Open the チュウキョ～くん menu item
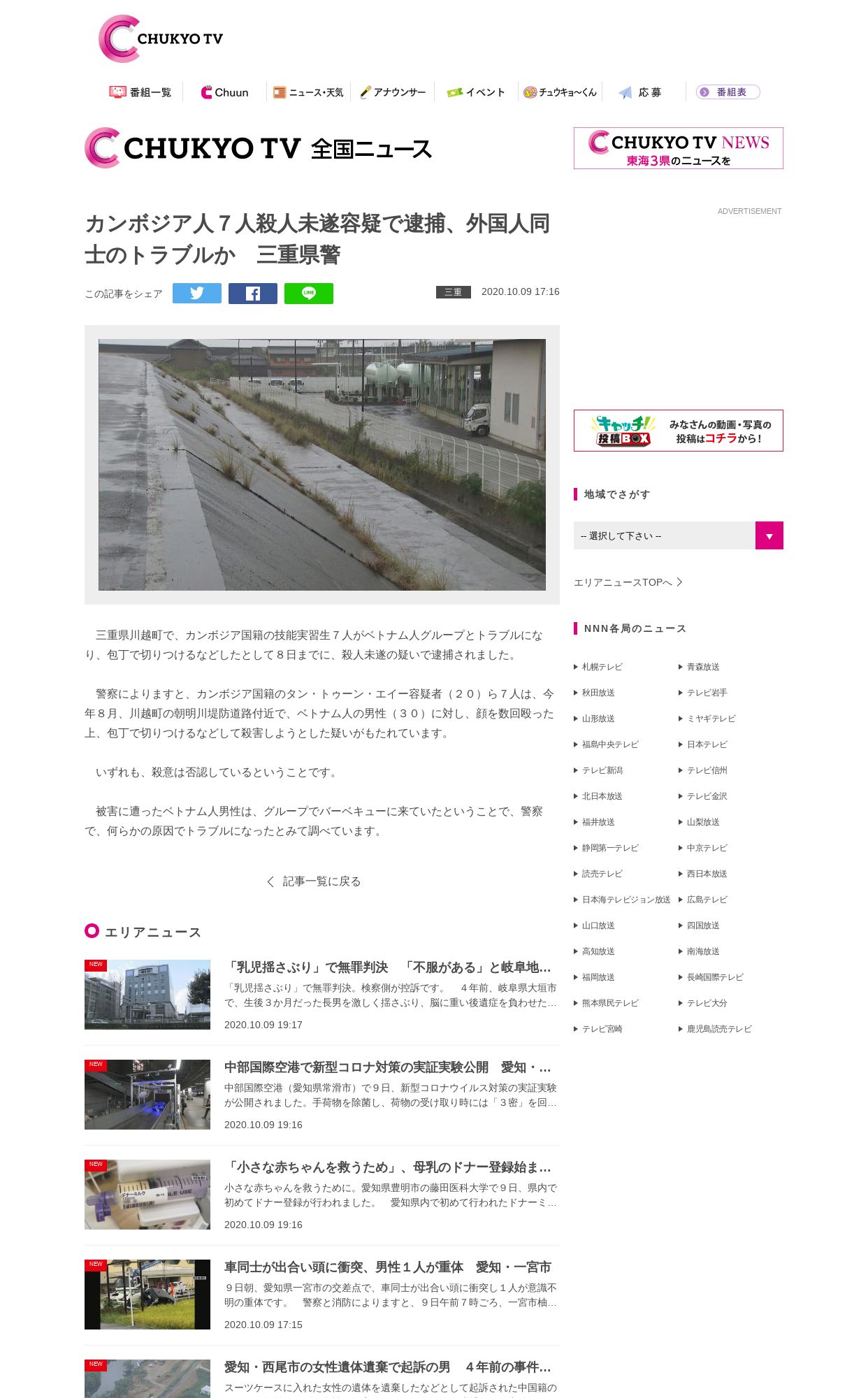 pos(560,92)
